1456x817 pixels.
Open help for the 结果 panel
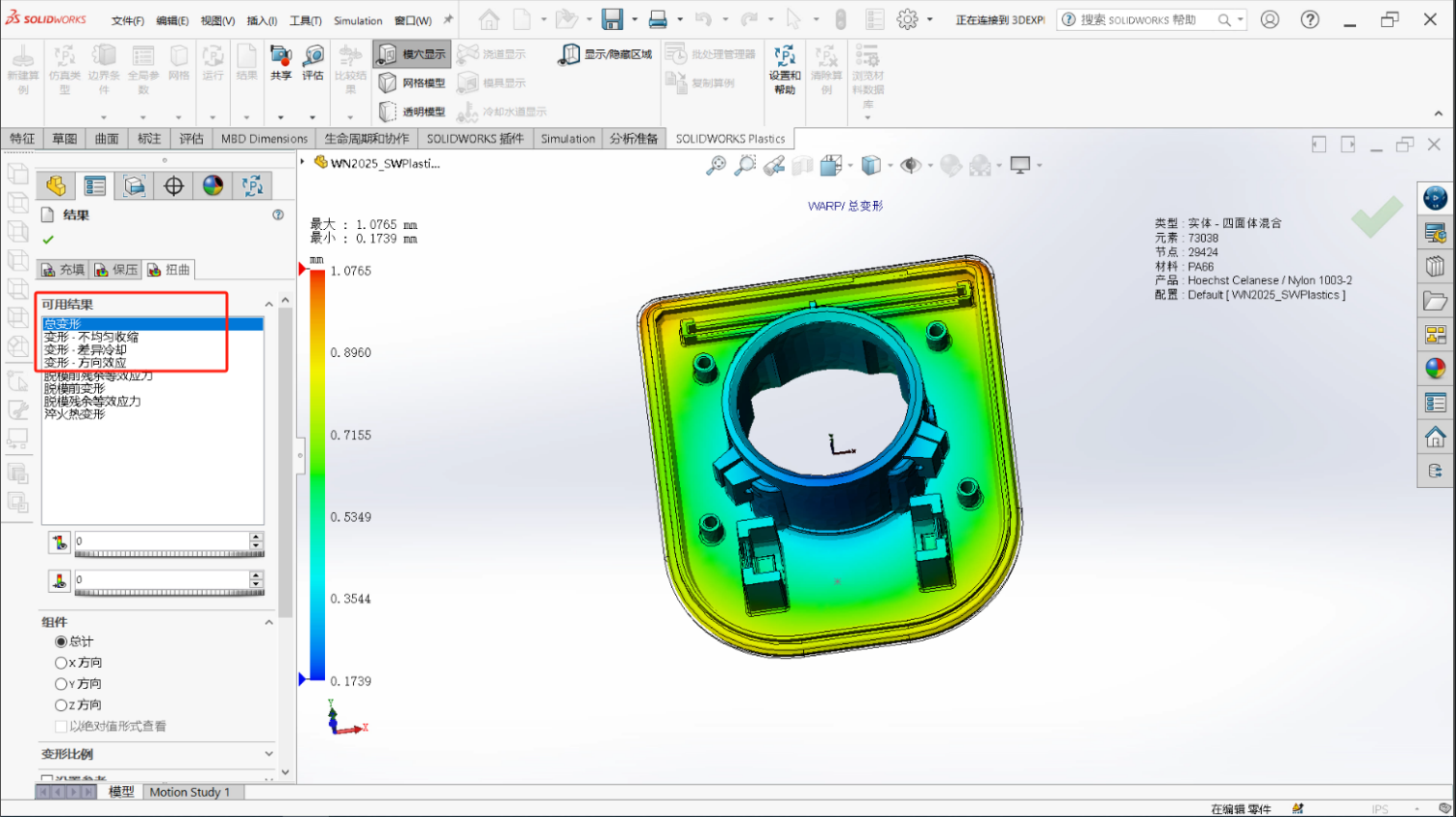[278, 214]
